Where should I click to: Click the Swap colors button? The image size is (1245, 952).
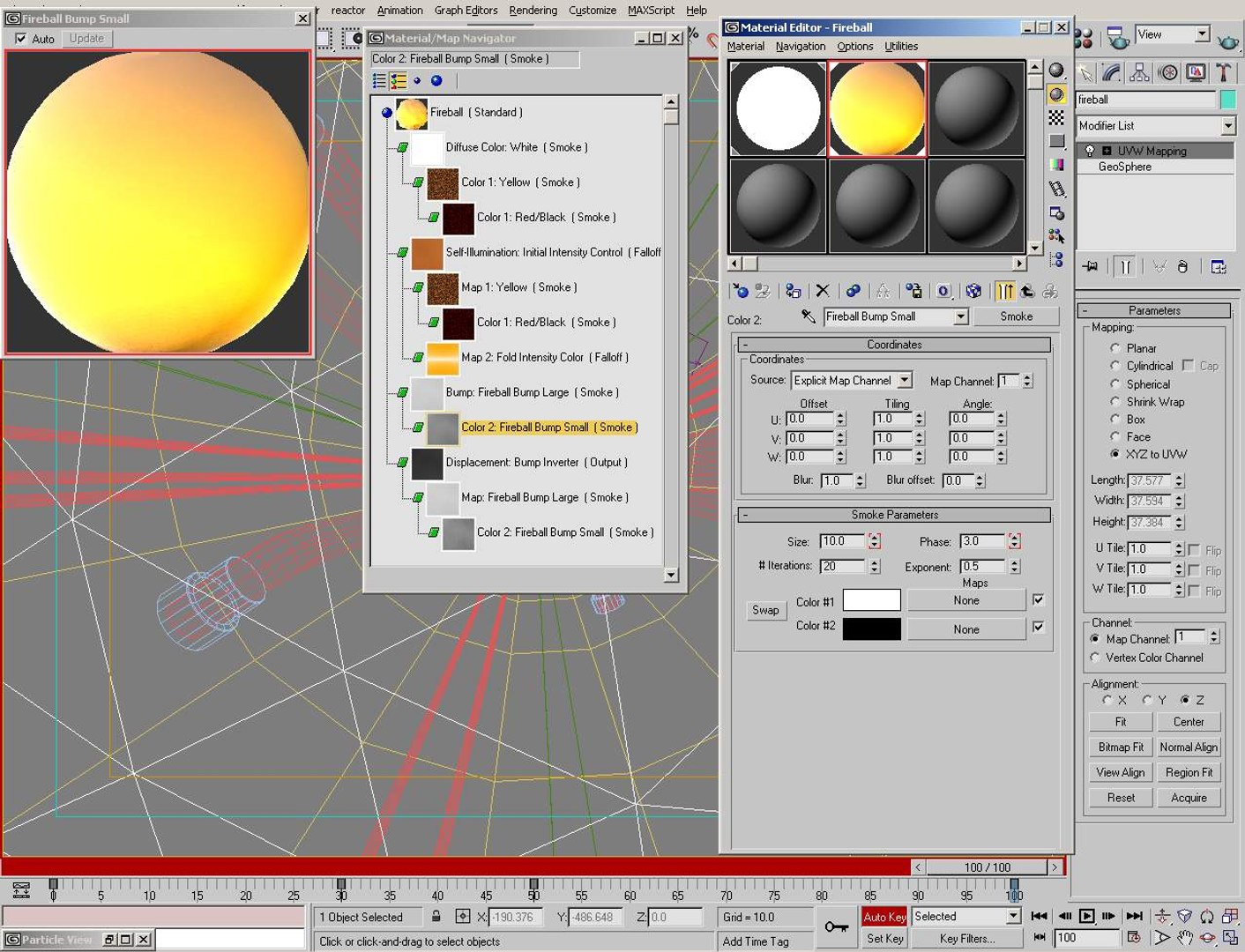pos(764,610)
